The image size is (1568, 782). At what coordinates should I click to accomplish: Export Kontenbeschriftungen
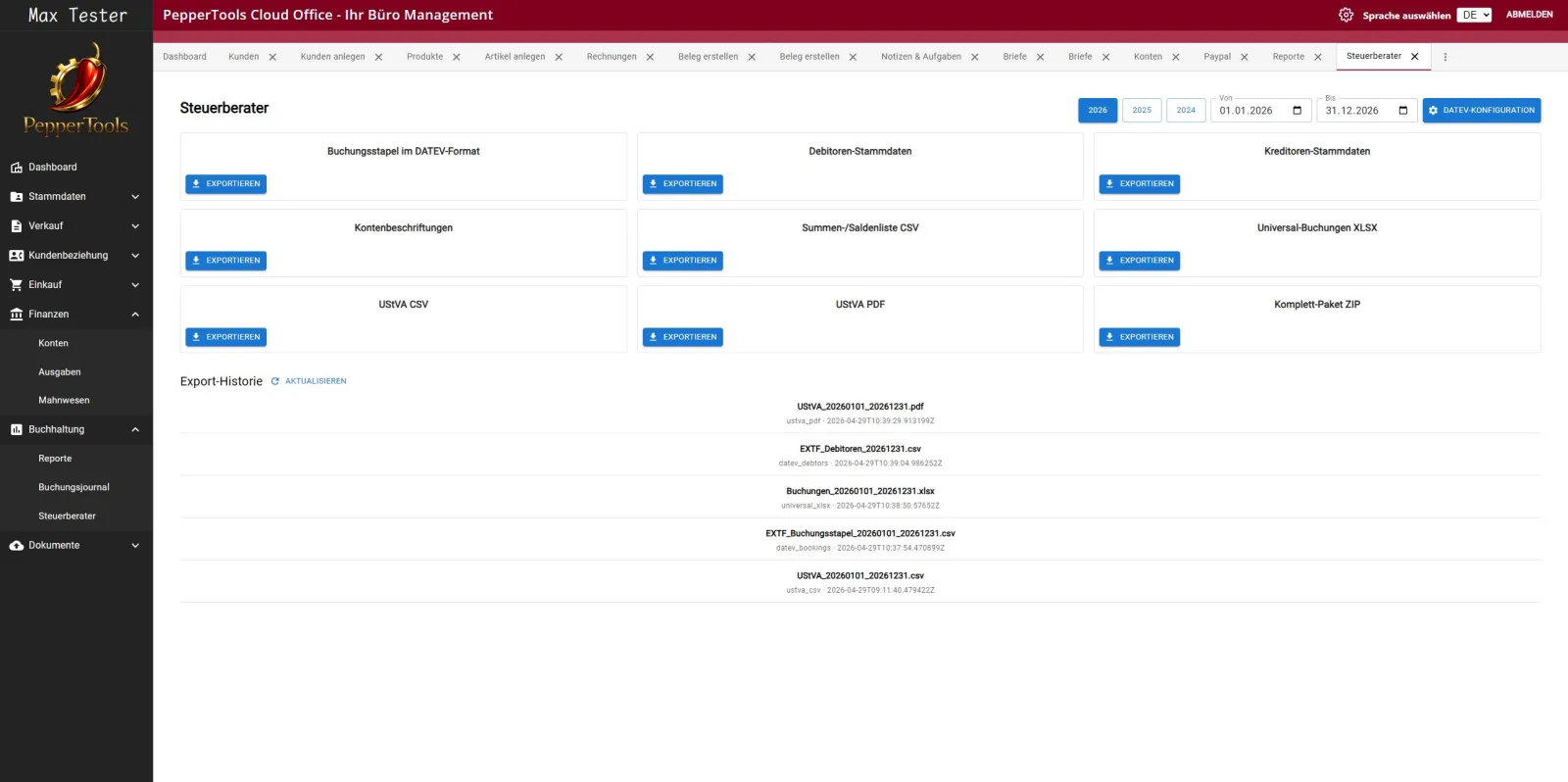pos(225,261)
